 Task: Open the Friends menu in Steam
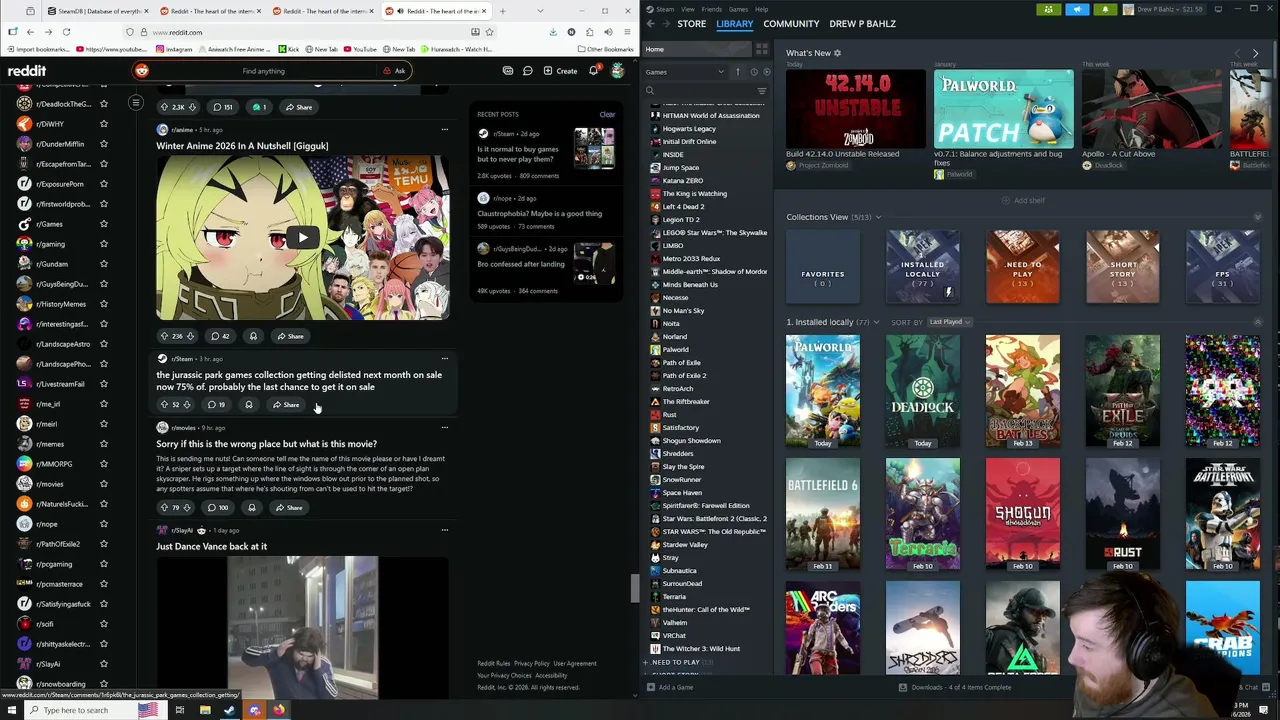click(x=711, y=9)
